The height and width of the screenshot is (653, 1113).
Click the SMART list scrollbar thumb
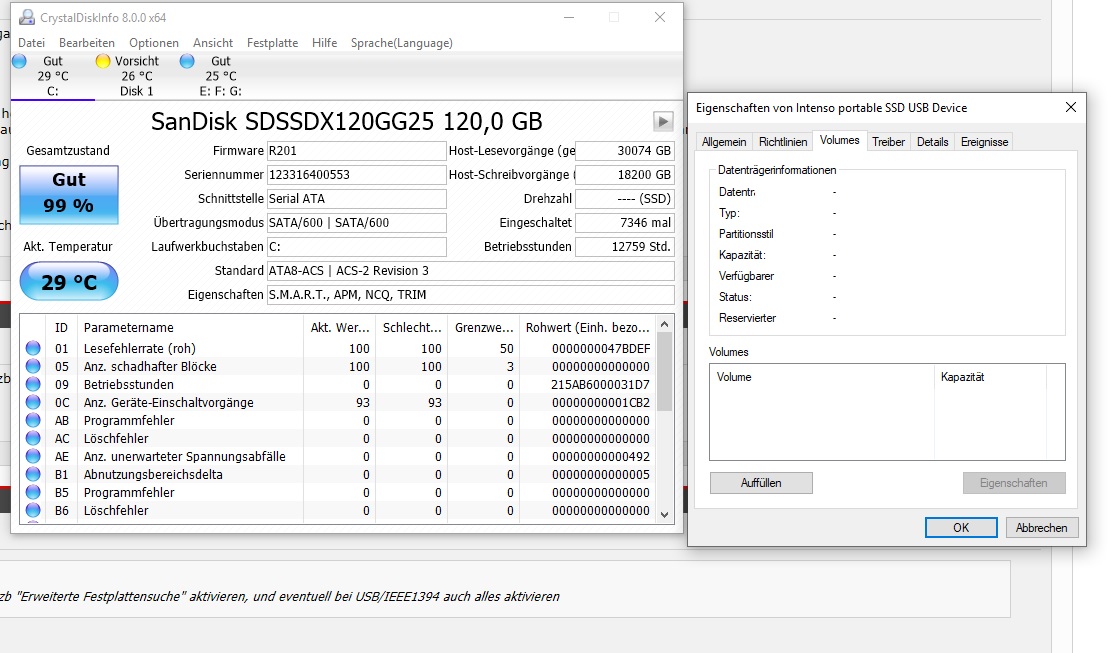point(664,372)
